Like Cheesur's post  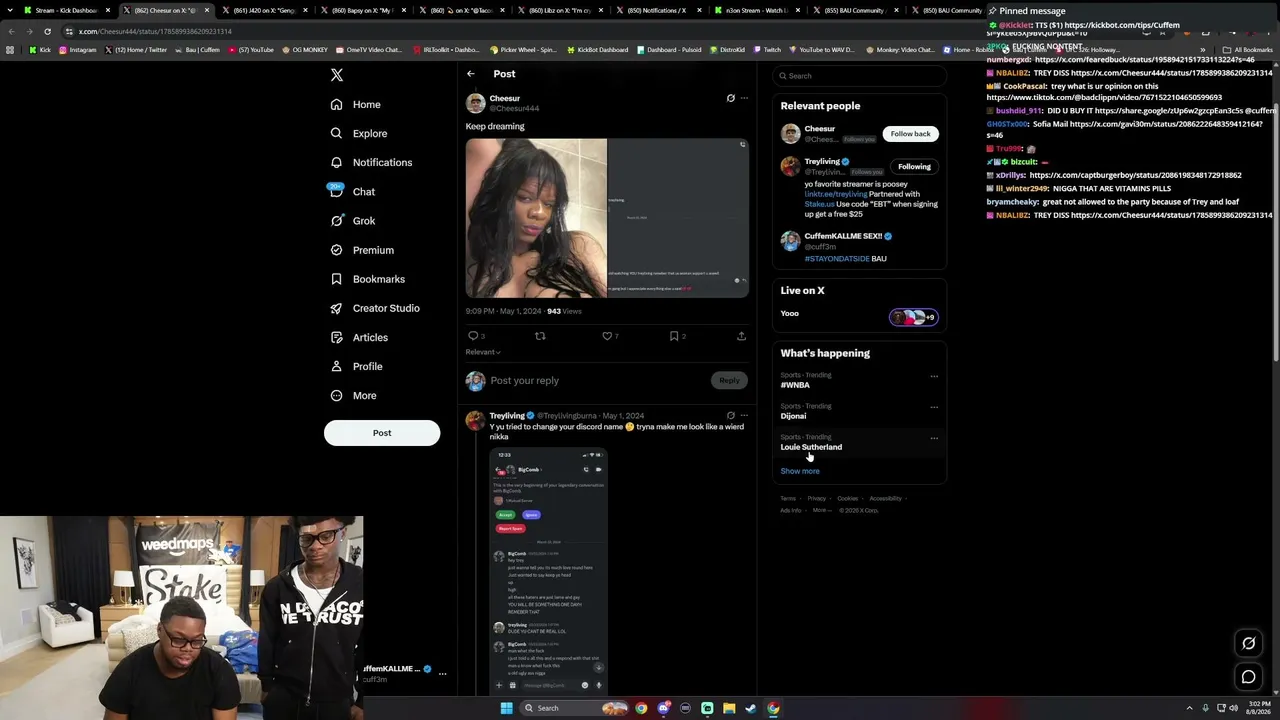(607, 336)
